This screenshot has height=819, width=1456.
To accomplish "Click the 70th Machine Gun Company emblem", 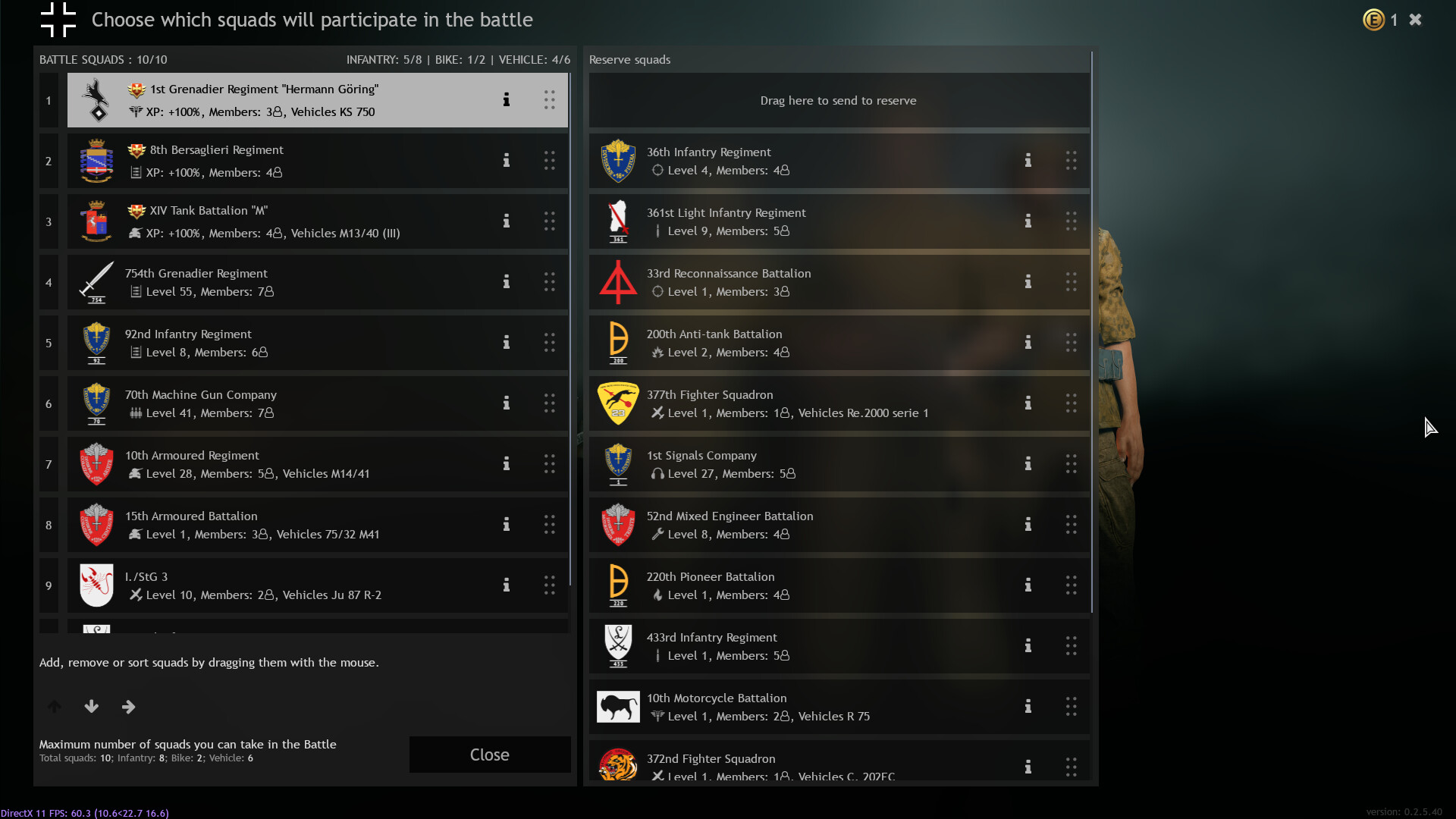I will (x=96, y=403).
